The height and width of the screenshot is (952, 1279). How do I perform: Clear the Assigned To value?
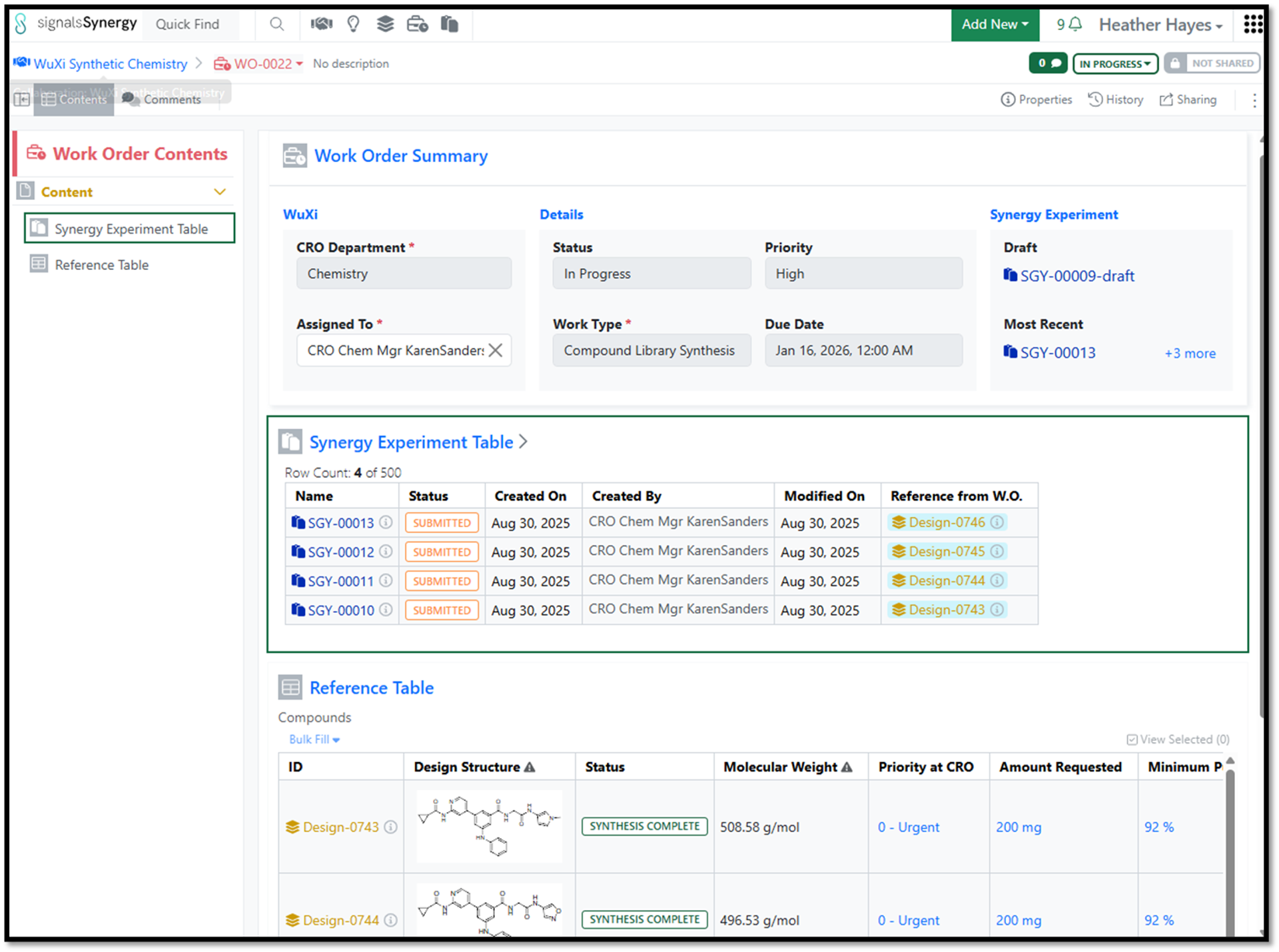click(496, 350)
